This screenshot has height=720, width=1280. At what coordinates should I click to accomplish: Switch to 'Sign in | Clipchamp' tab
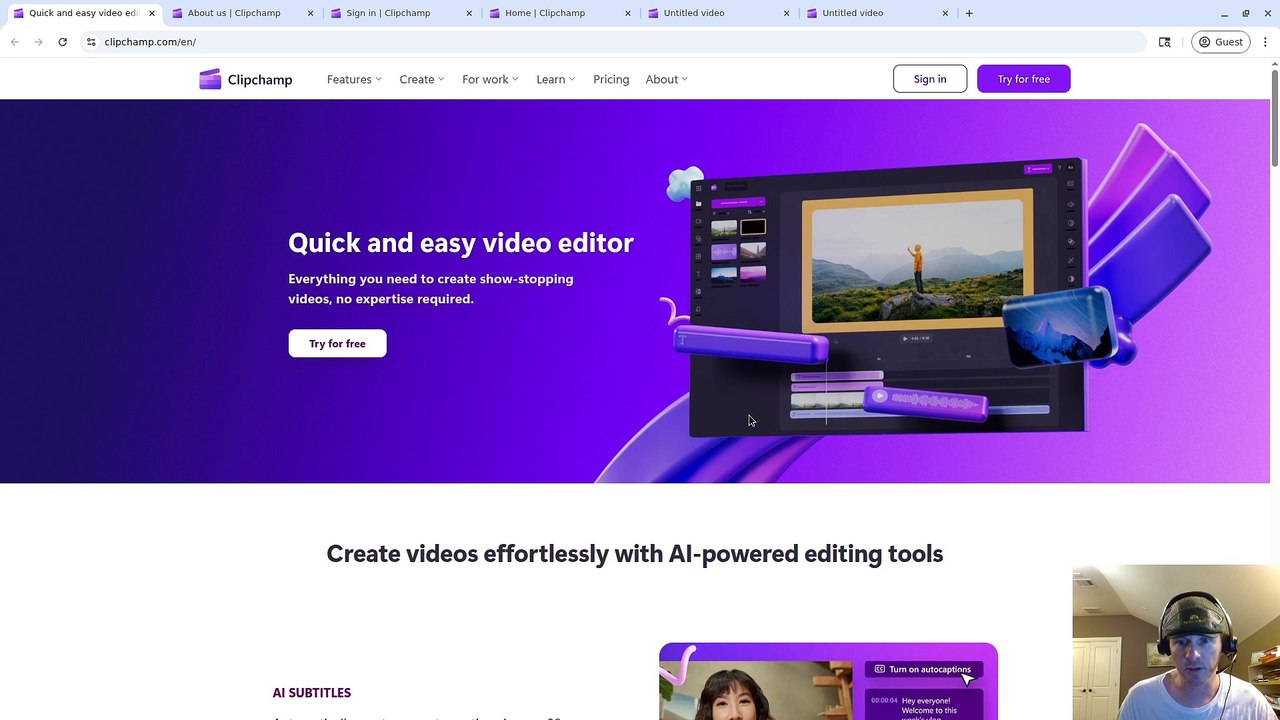(x=400, y=13)
